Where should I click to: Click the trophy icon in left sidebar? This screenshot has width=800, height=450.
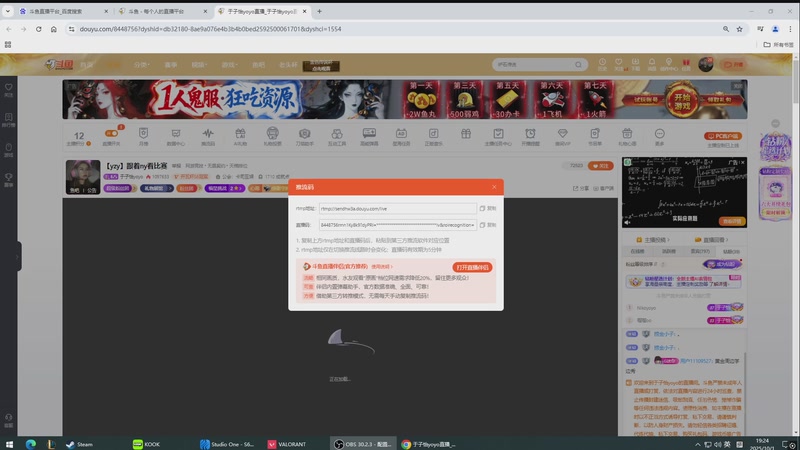point(9,179)
